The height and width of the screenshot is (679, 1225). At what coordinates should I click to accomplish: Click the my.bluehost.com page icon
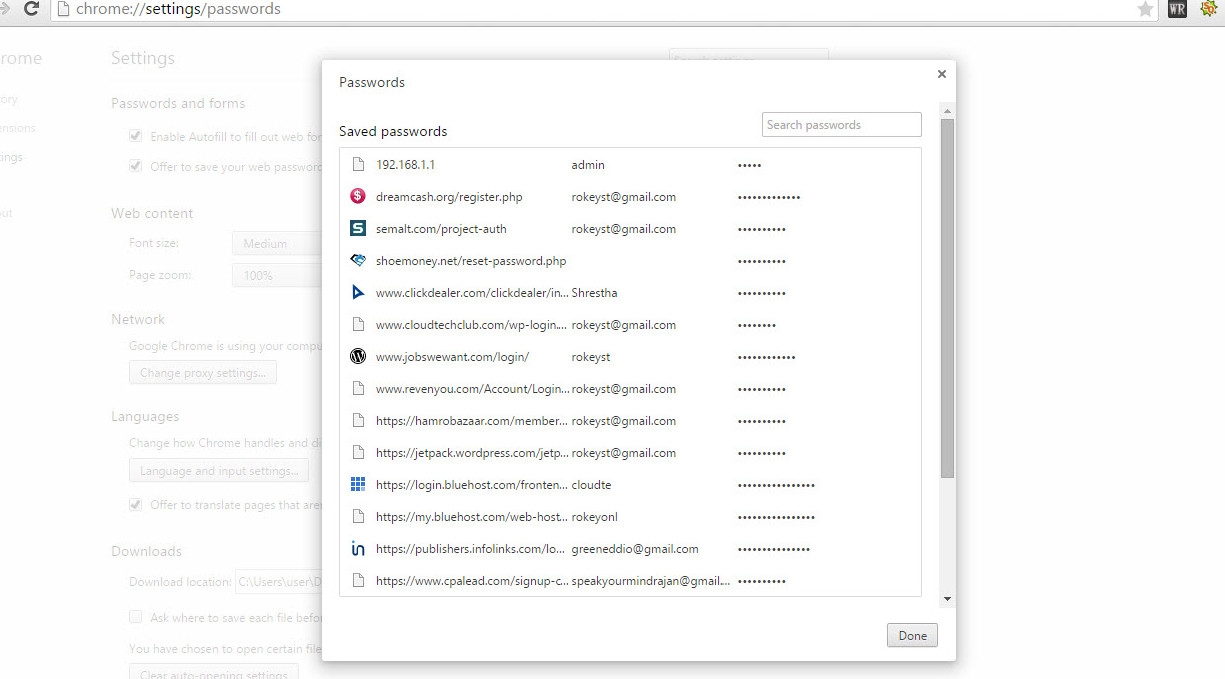[358, 517]
